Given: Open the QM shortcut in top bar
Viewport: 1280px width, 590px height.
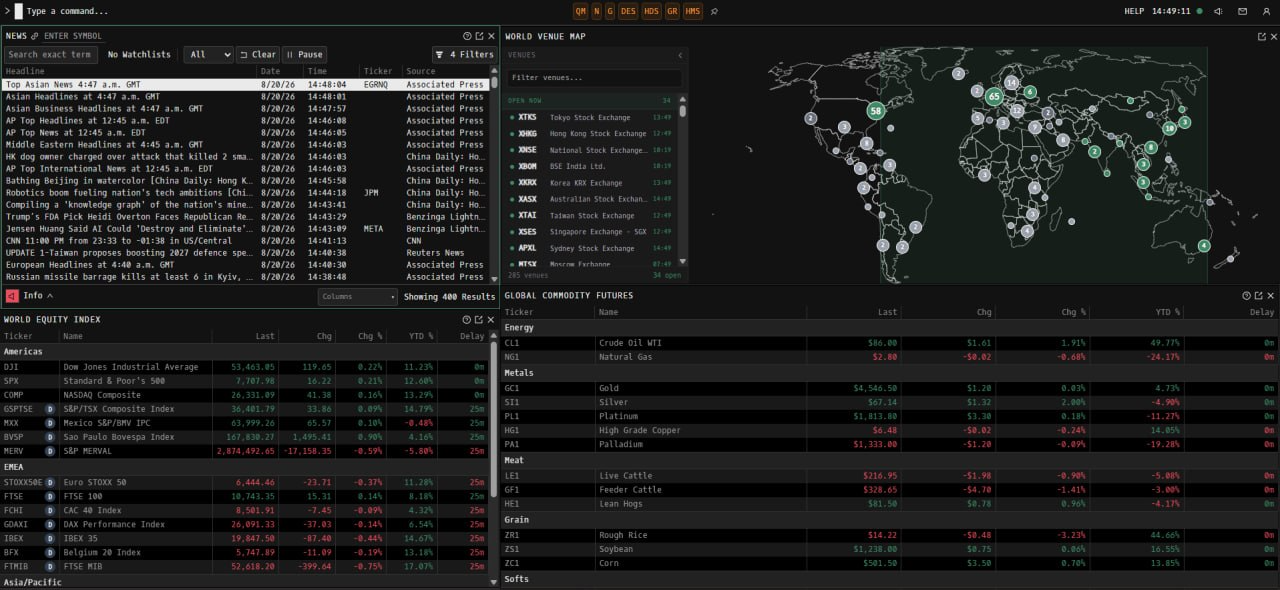Looking at the screenshot, I should click(x=581, y=11).
